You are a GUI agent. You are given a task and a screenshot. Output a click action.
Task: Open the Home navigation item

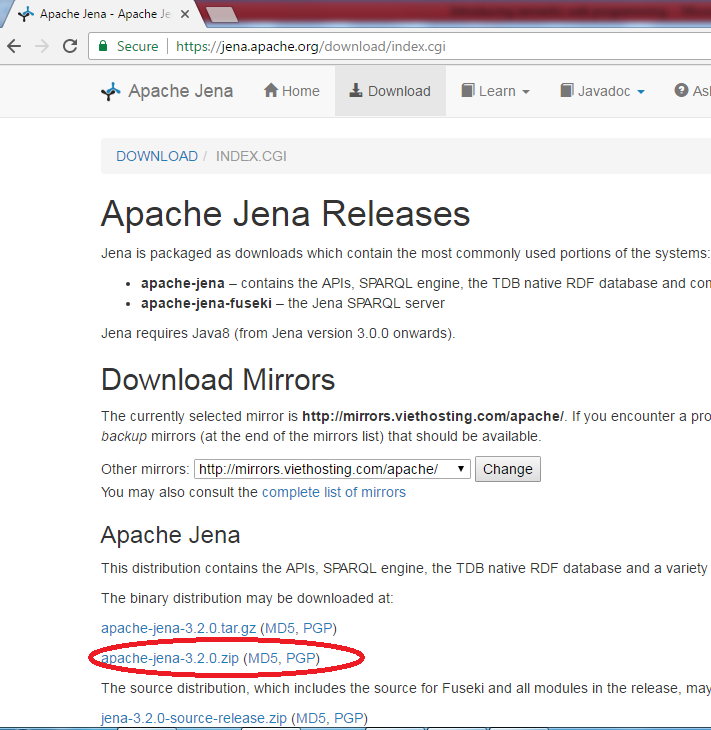291,91
